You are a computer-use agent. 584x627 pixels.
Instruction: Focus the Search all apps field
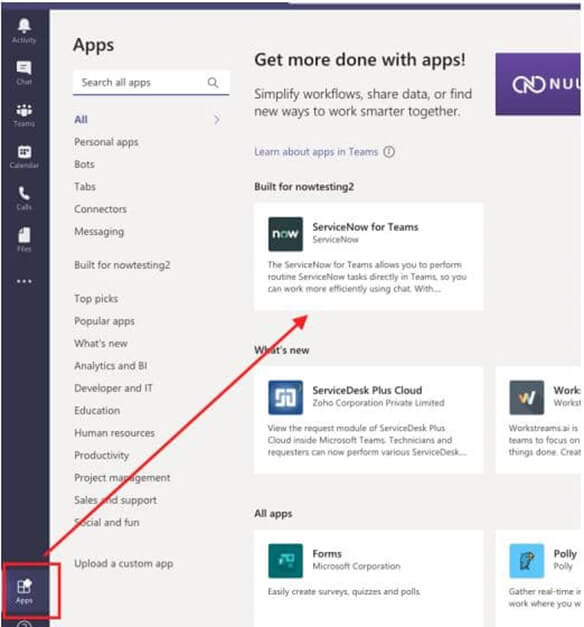click(x=151, y=83)
